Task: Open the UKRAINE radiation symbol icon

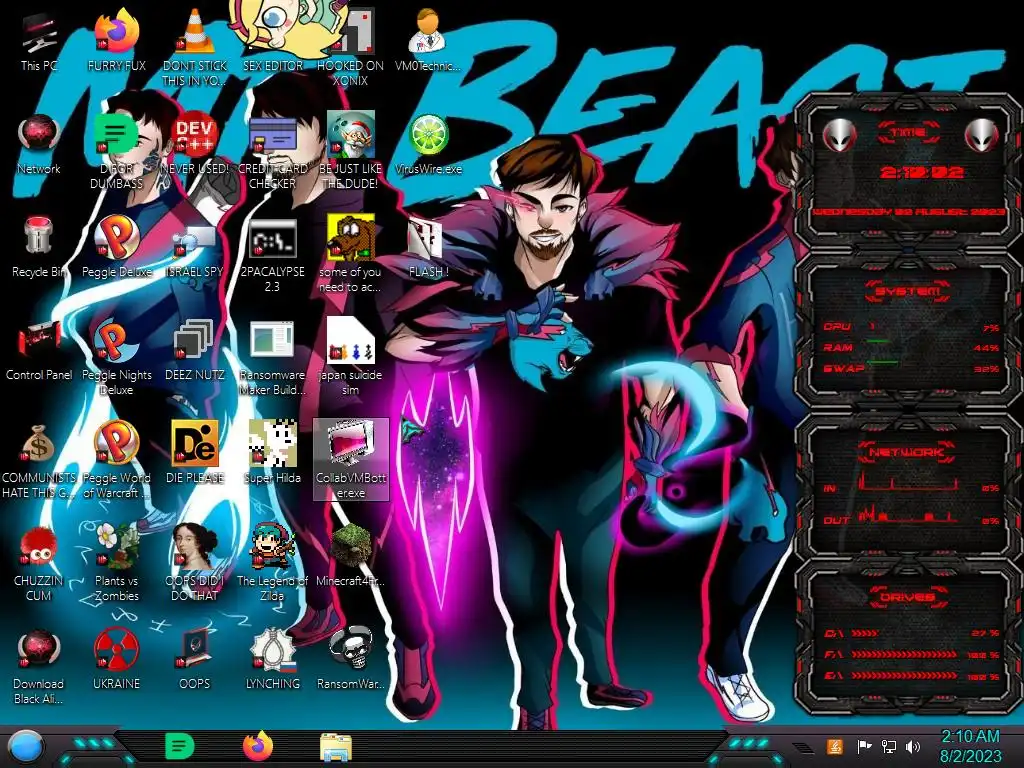Action: click(116, 660)
